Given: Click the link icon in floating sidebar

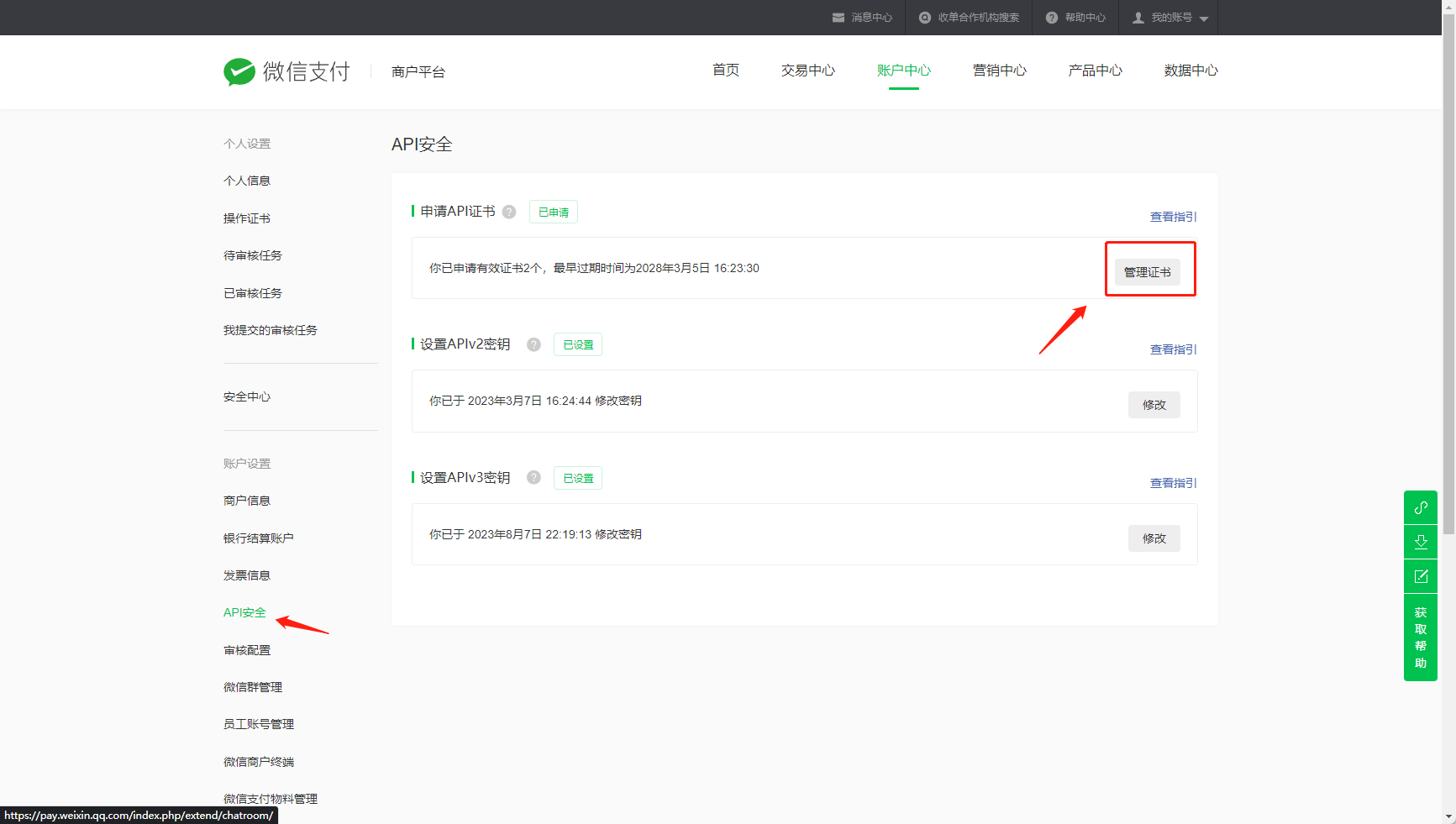Looking at the screenshot, I should [x=1421, y=507].
